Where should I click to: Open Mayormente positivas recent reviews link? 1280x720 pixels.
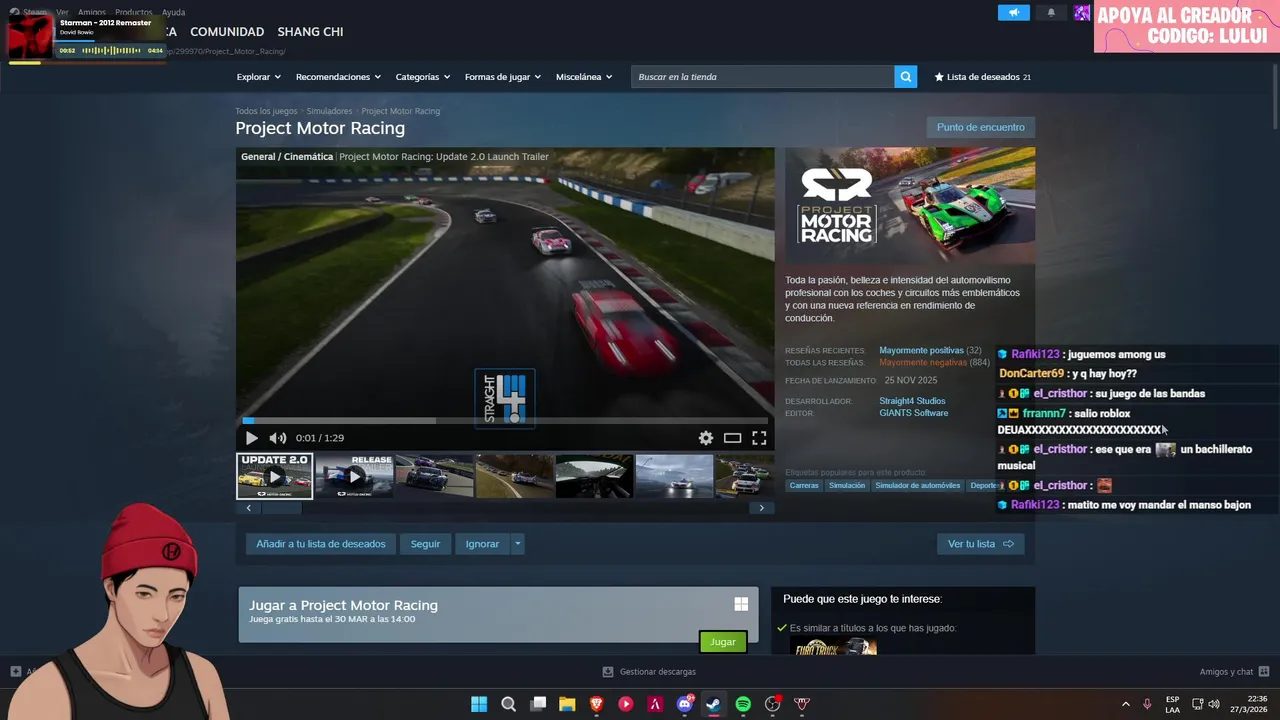pyautogui.click(x=921, y=351)
